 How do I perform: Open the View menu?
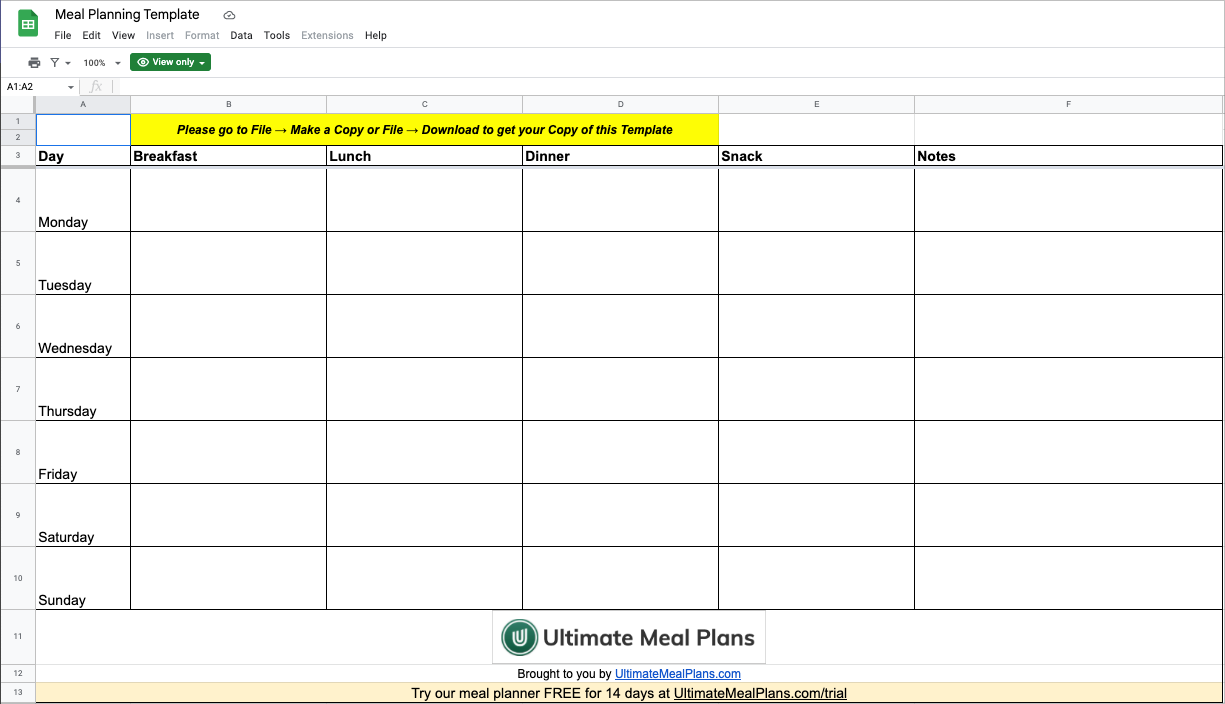[123, 35]
